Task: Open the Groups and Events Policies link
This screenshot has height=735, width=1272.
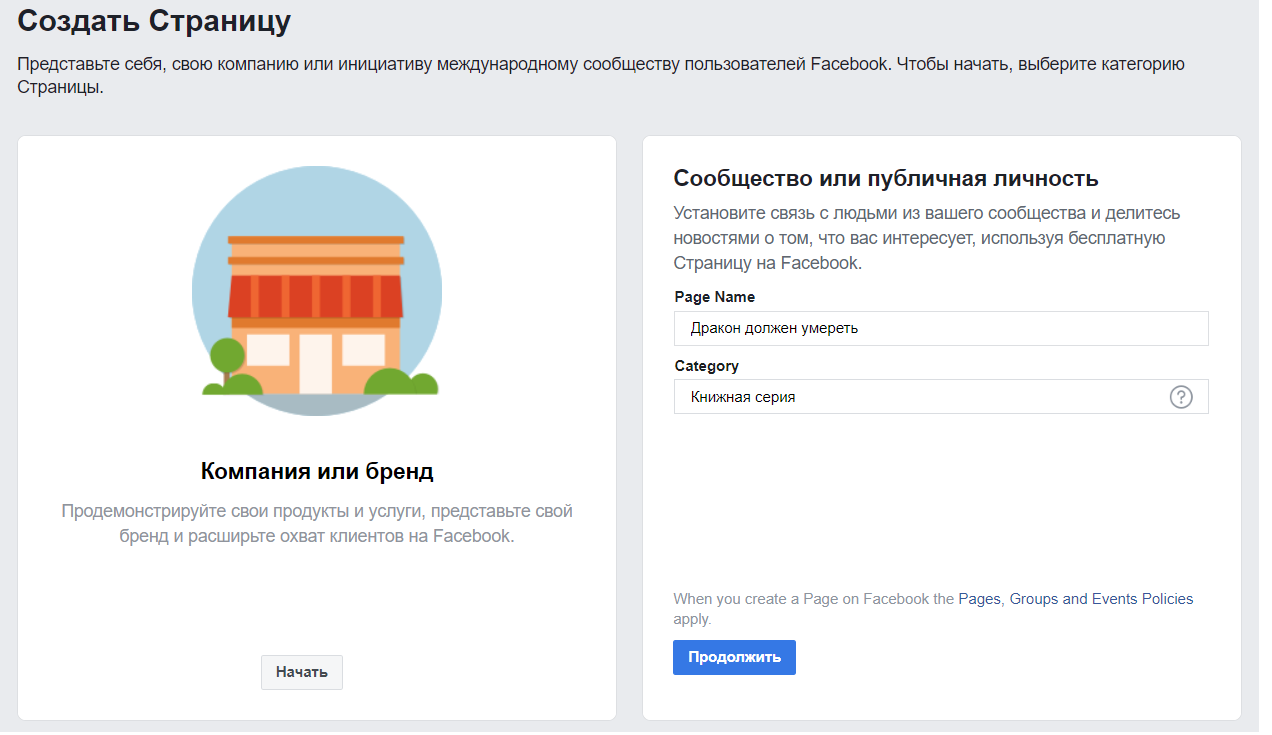Action: click(1101, 599)
